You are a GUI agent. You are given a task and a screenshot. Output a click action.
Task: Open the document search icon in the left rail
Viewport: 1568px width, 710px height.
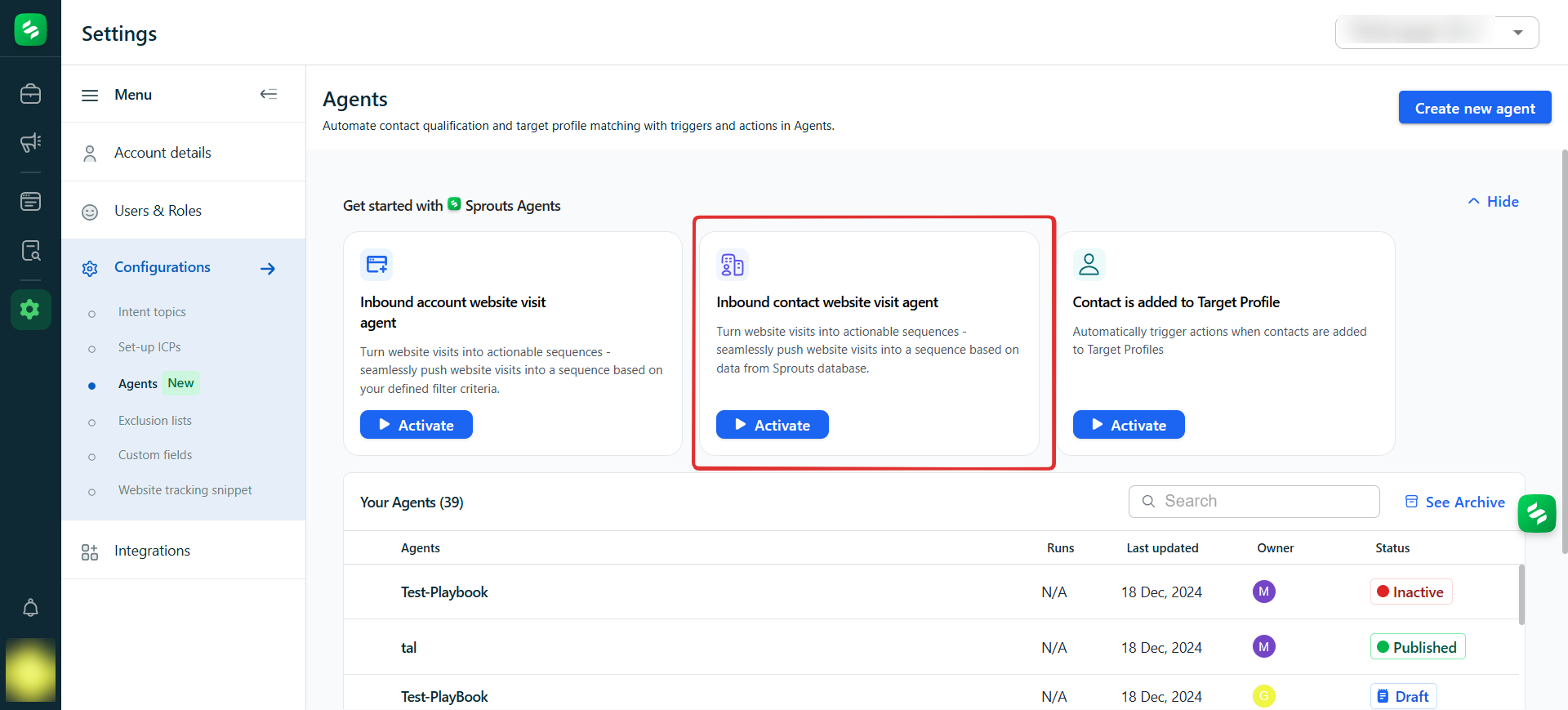pos(30,251)
